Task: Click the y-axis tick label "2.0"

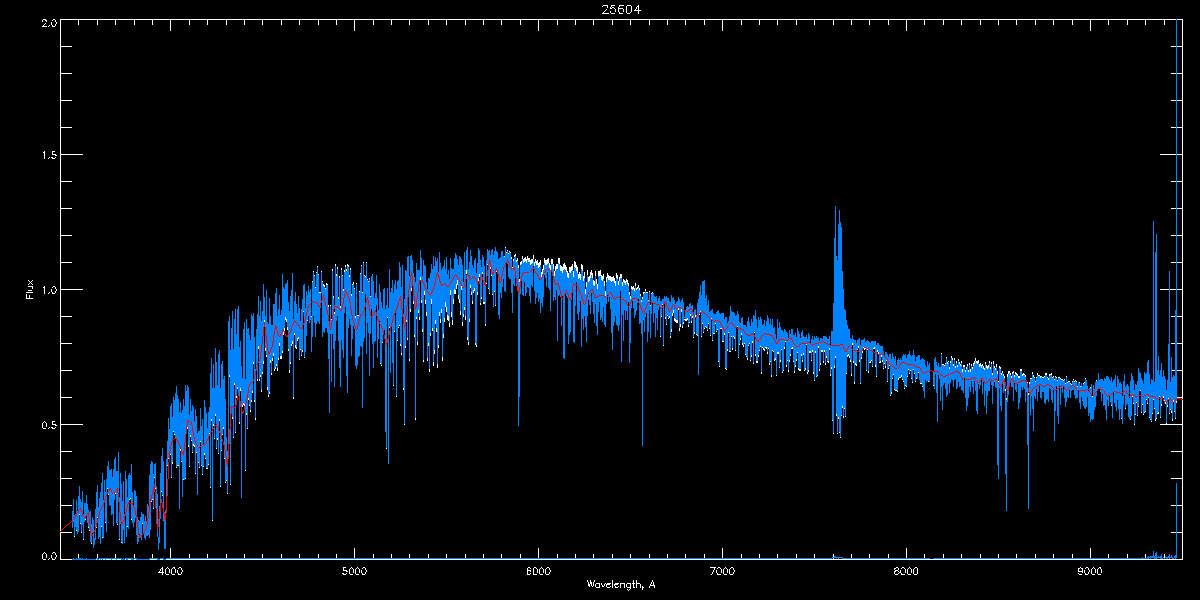Action: pos(47,22)
